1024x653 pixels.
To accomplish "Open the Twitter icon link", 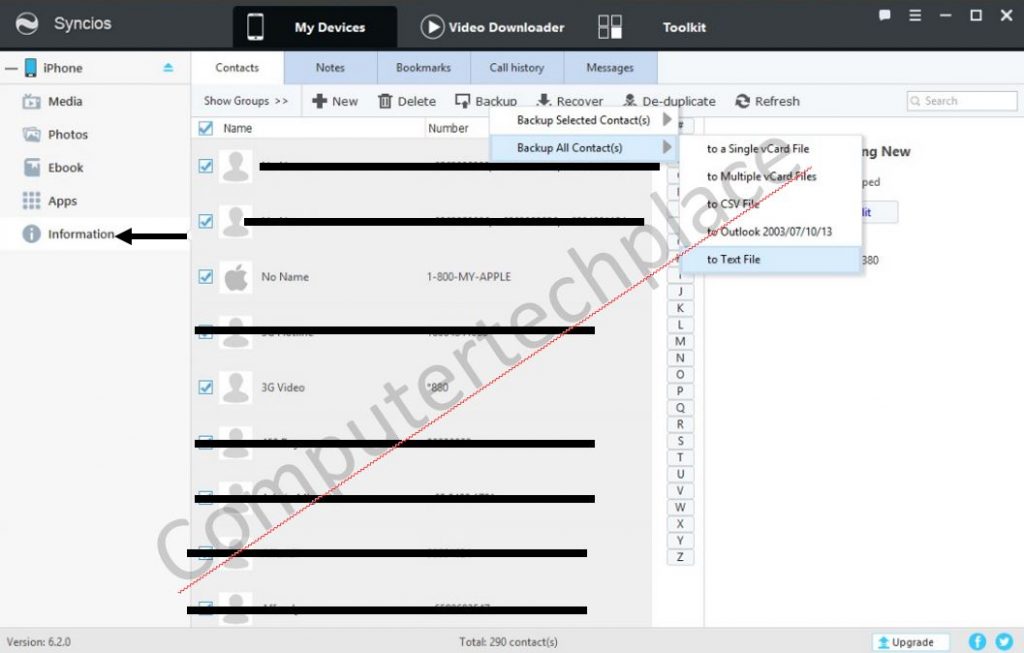I will click(x=1004, y=642).
